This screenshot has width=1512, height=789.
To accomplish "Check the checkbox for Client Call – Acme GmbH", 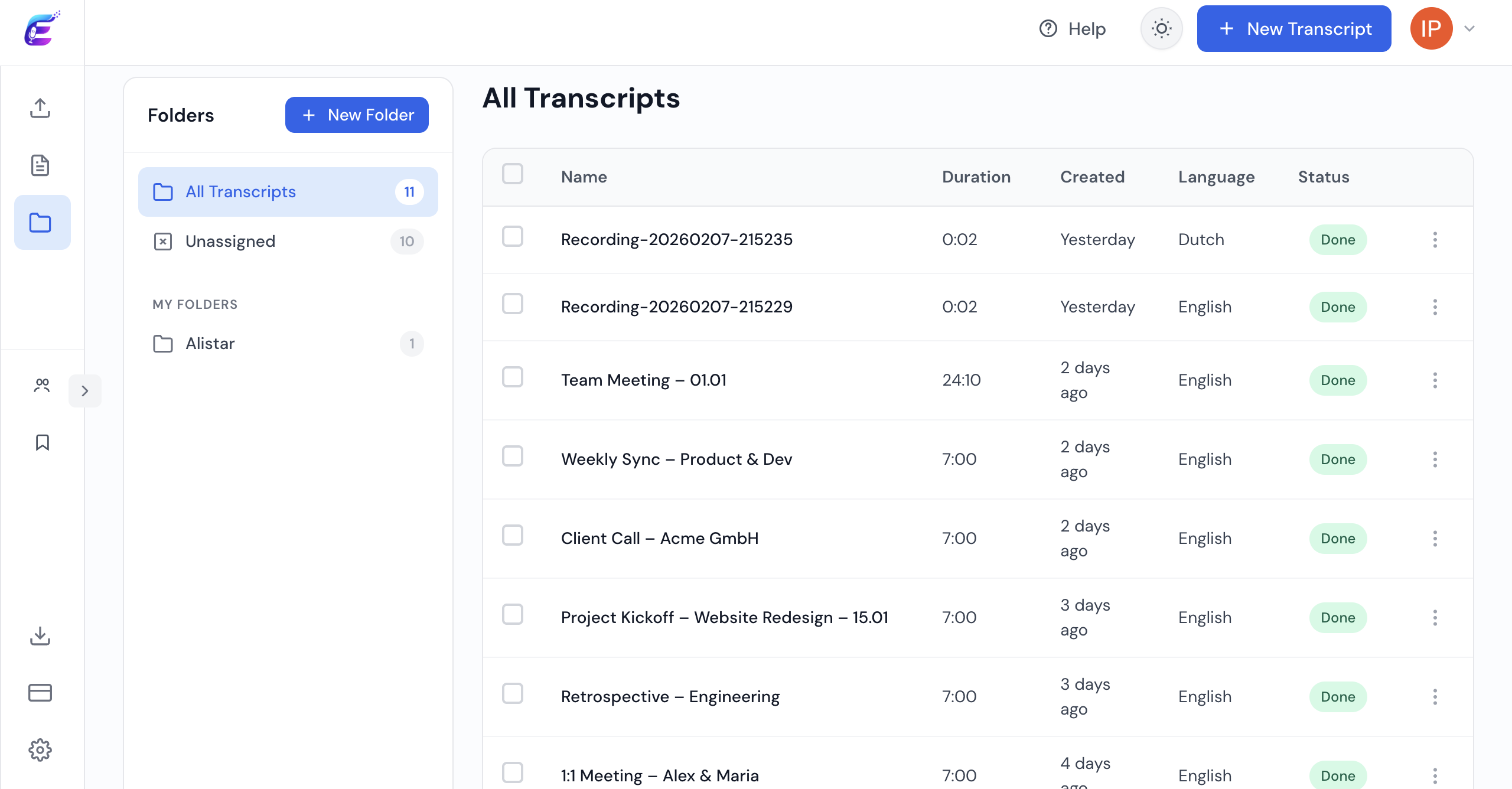I will tap(513, 535).
